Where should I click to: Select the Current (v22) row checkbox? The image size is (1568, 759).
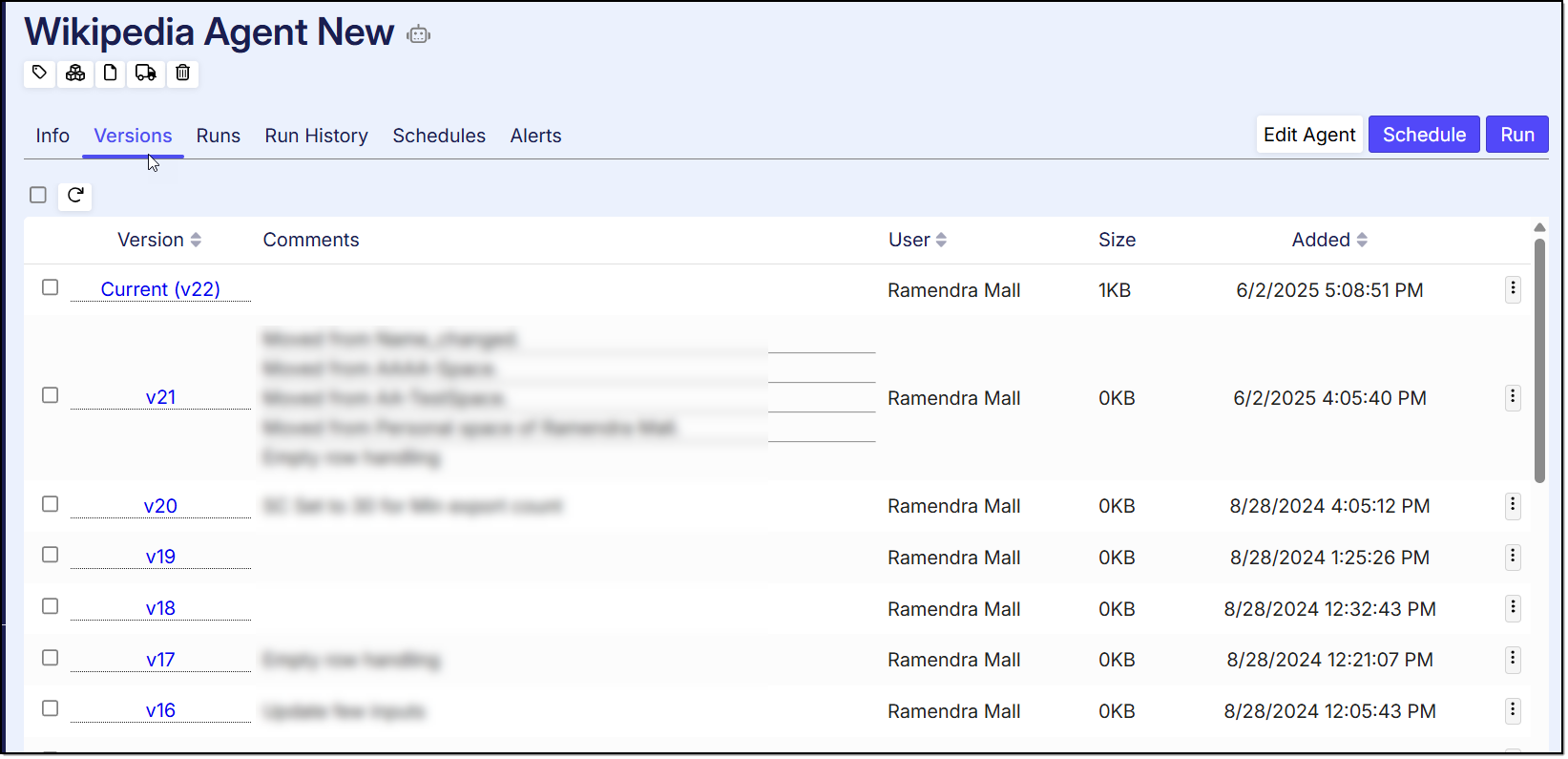pos(51,288)
